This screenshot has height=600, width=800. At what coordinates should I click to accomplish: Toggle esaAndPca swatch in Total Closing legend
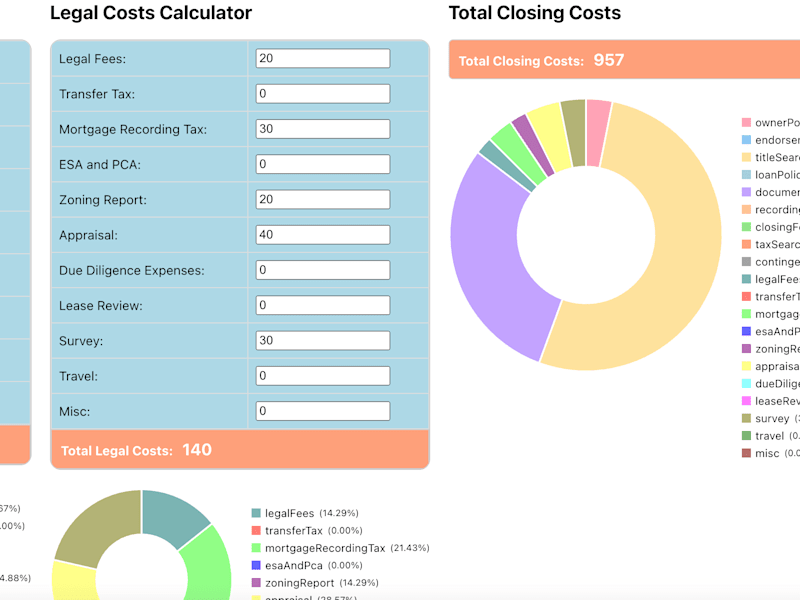click(x=746, y=331)
